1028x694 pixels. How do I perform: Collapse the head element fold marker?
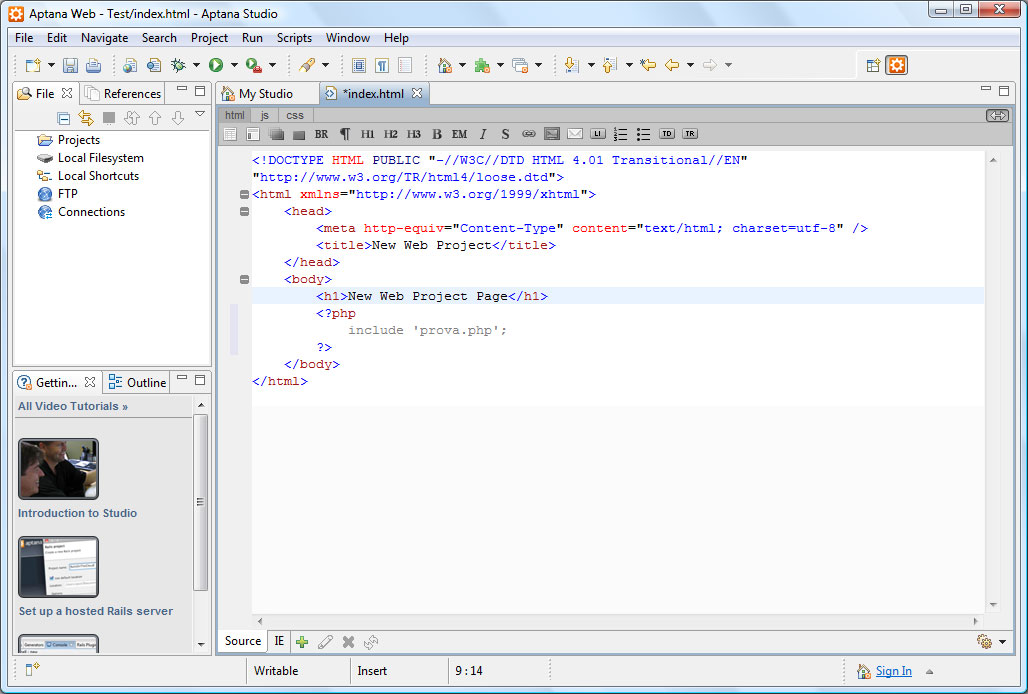click(x=245, y=212)
